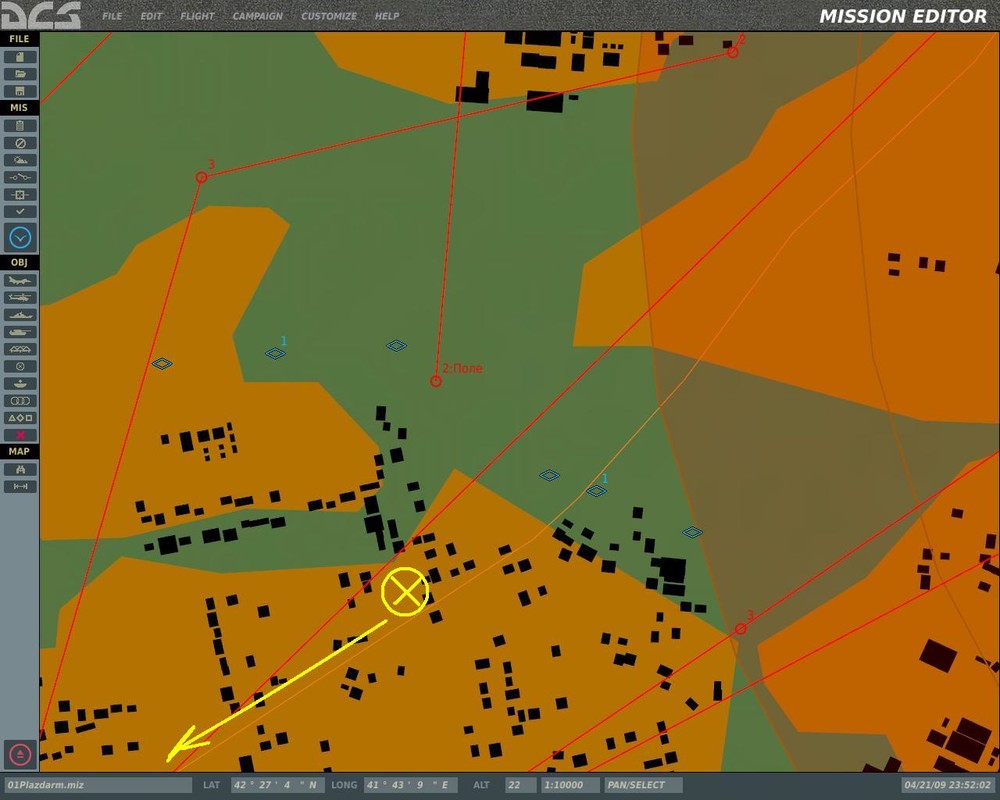Click the round red icon at sidebar bottom
This screenshot has width=1000, height=800.
click(x=20, y=755)
